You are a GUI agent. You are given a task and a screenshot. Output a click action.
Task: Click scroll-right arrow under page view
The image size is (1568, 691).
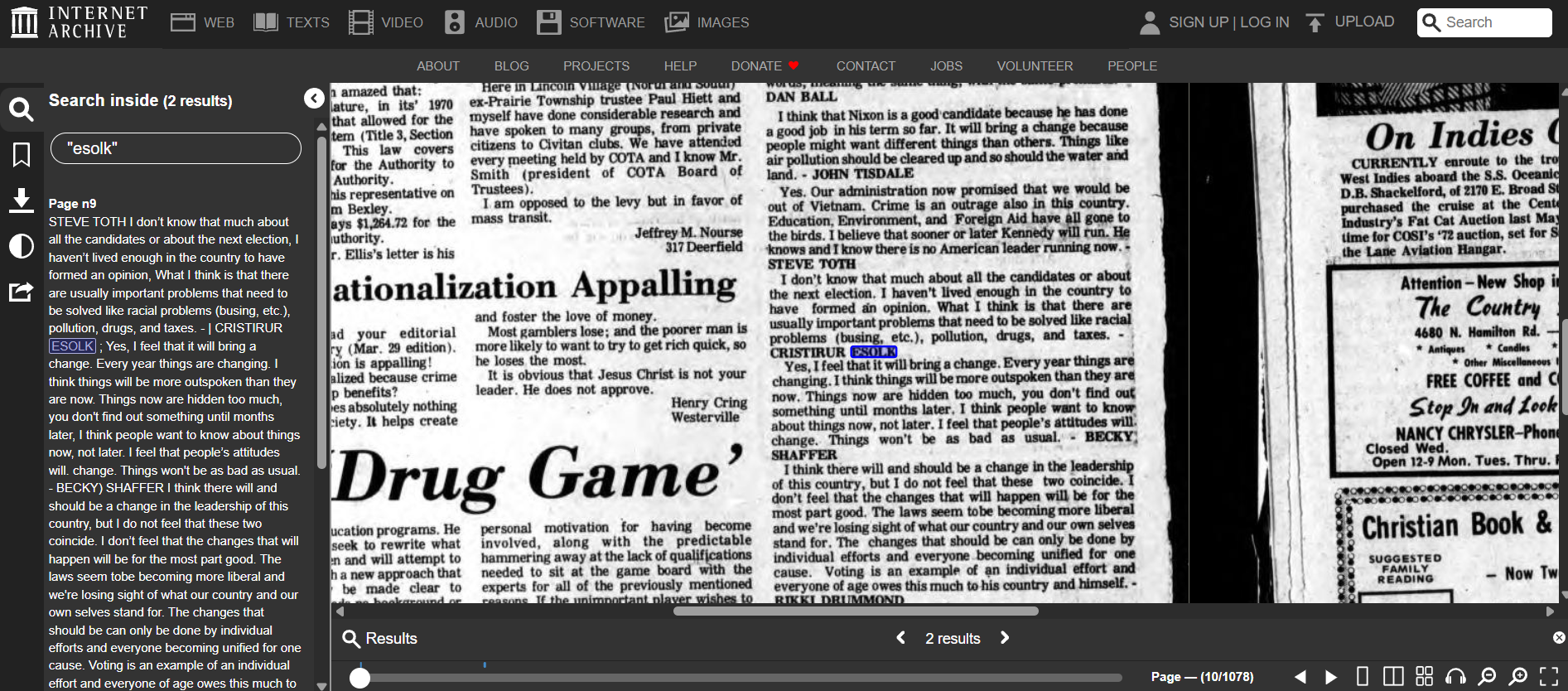[1550, 611]
